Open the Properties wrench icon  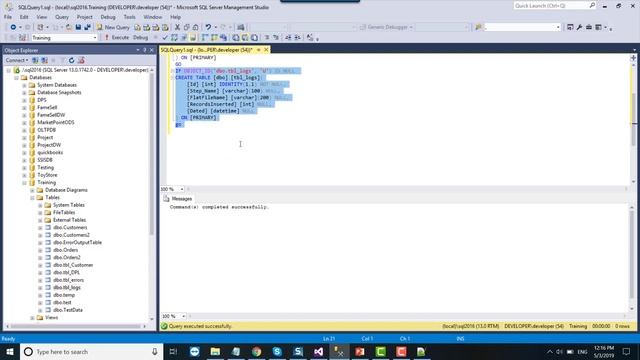(x=579, y=27)
